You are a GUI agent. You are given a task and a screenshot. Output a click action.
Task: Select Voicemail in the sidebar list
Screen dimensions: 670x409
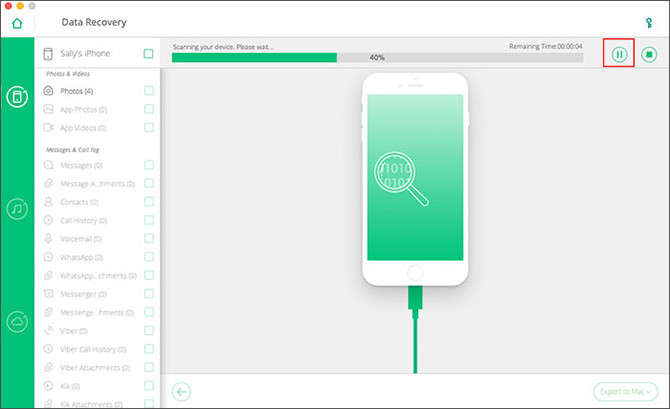[x=79, y=239]
